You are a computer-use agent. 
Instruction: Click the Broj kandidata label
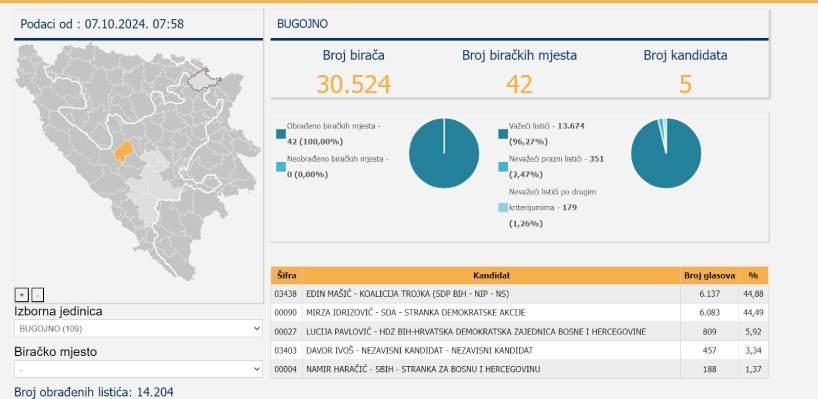[685, 55]
